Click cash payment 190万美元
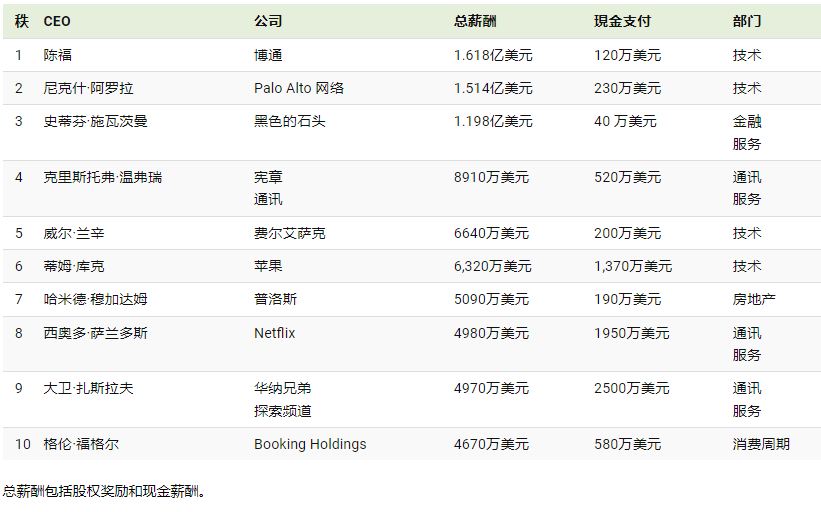Image resolution: width=821 pixels, height=512 pixels. pyautogui.click(x=627, y=299)
